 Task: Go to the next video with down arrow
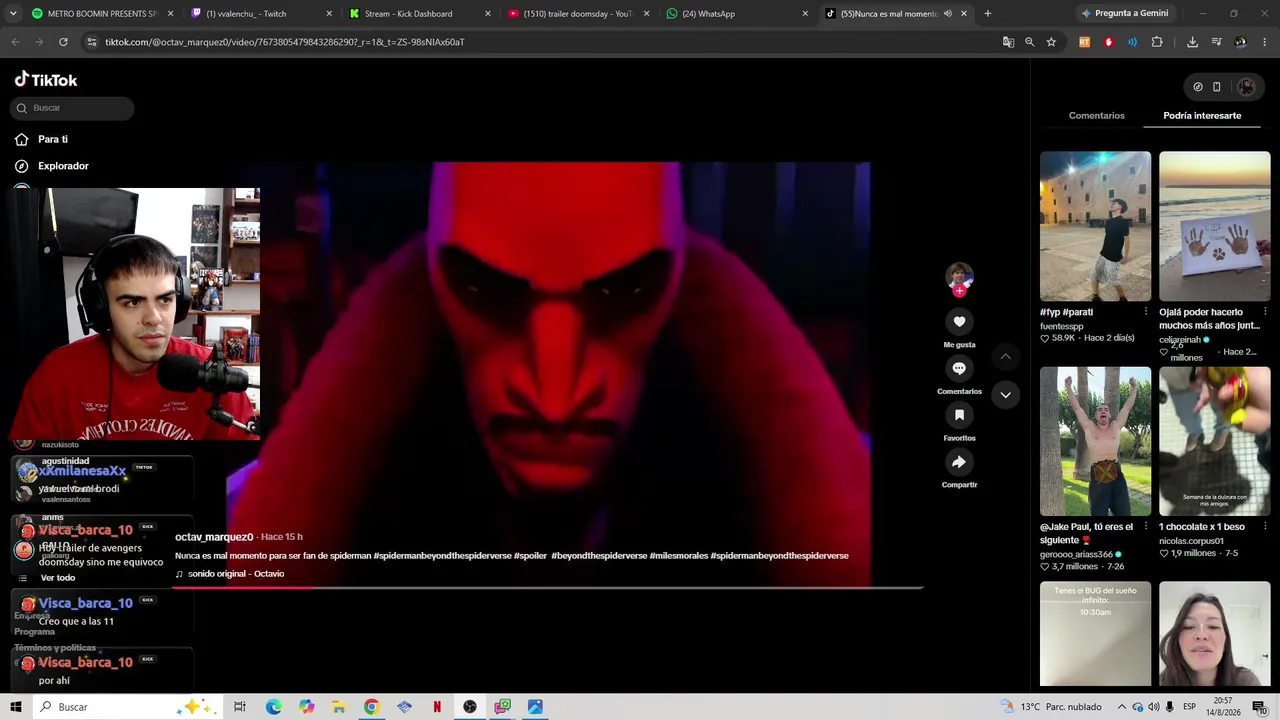(x=1005, y=395)
